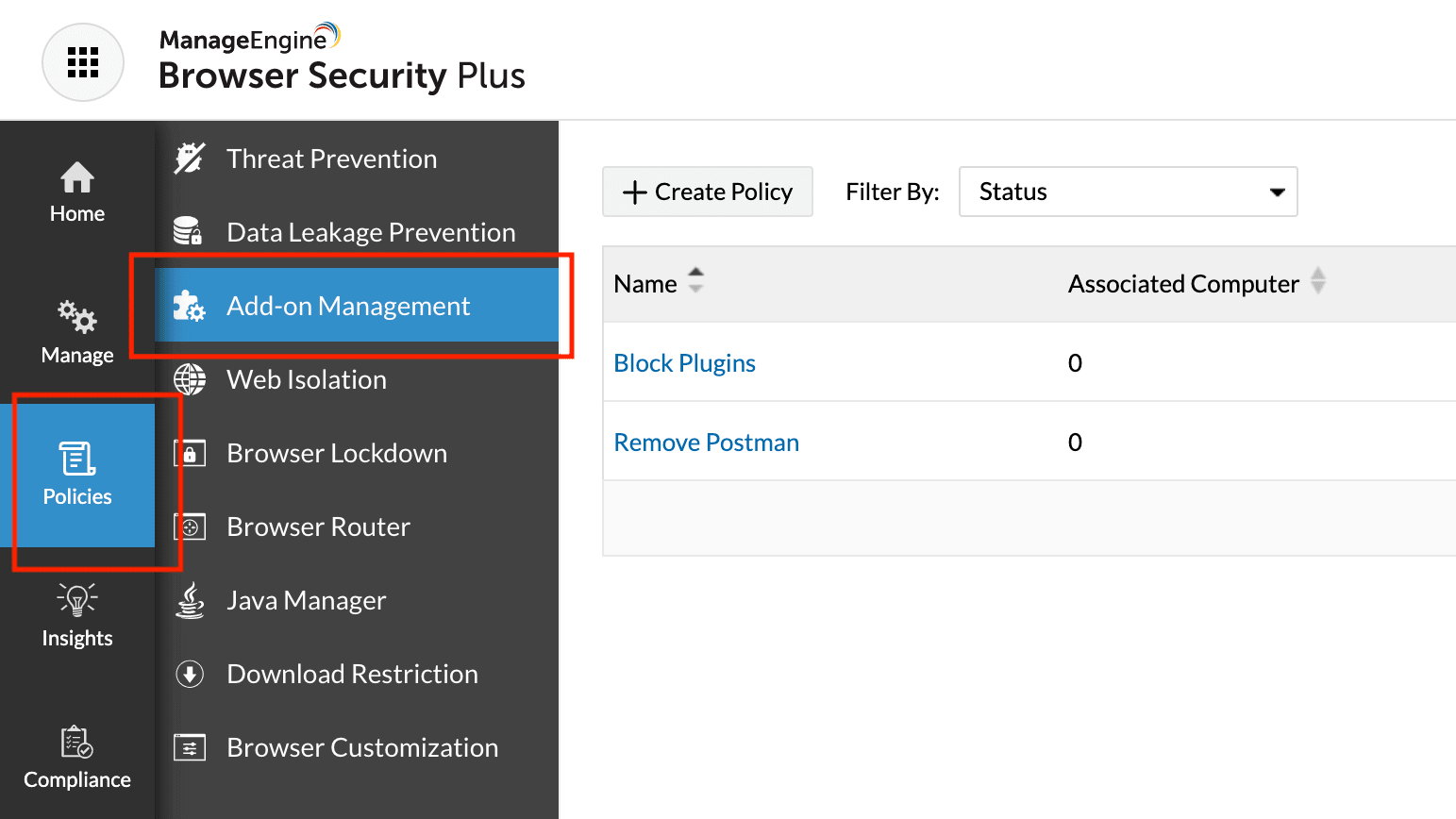Image resolution: width=1456 pixels, height=819 pixels.
Task: Open the Remove Postman policy link
Action: tap(706, 443)
